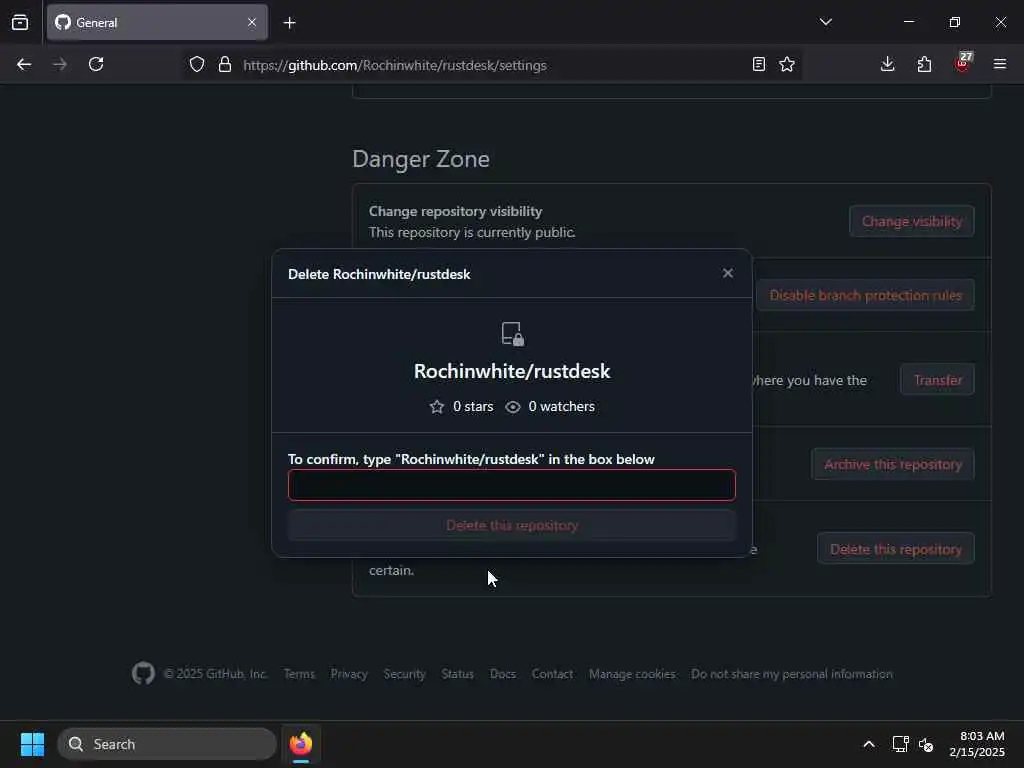Open the Terms footer link

point(299,674)
